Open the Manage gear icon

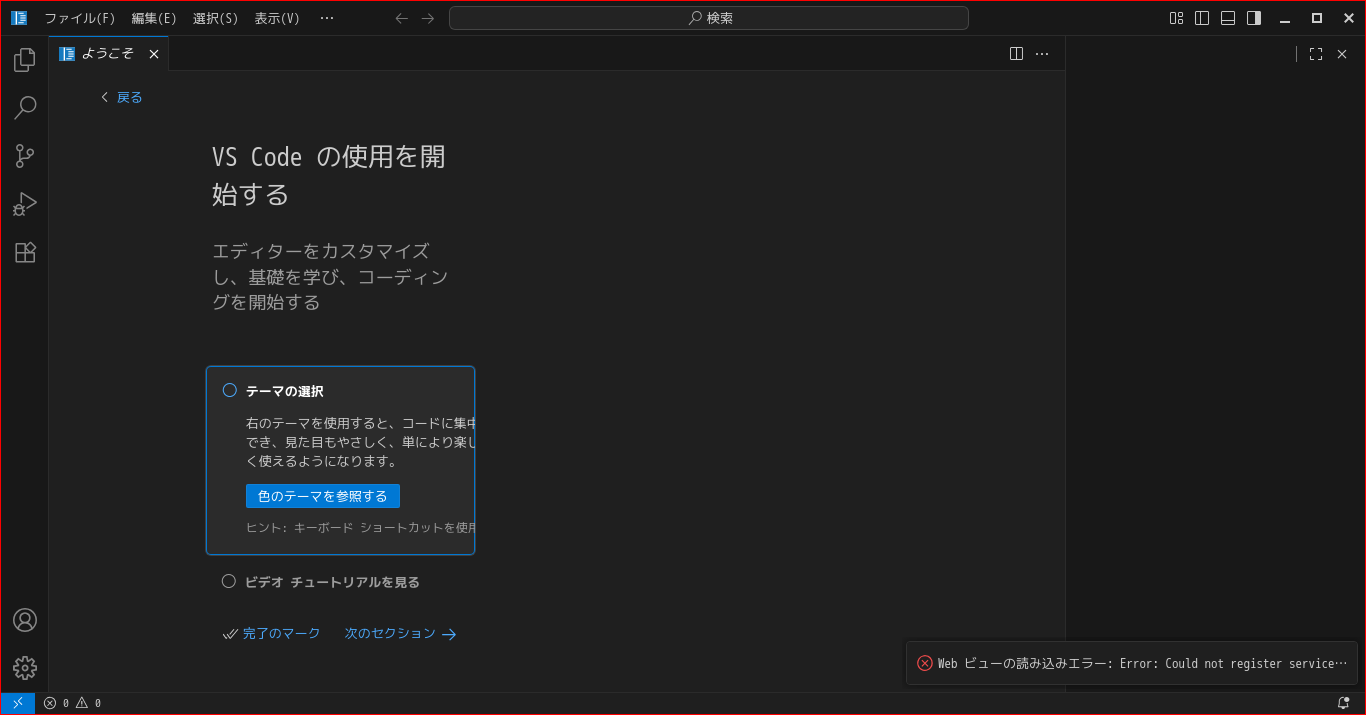25,668
